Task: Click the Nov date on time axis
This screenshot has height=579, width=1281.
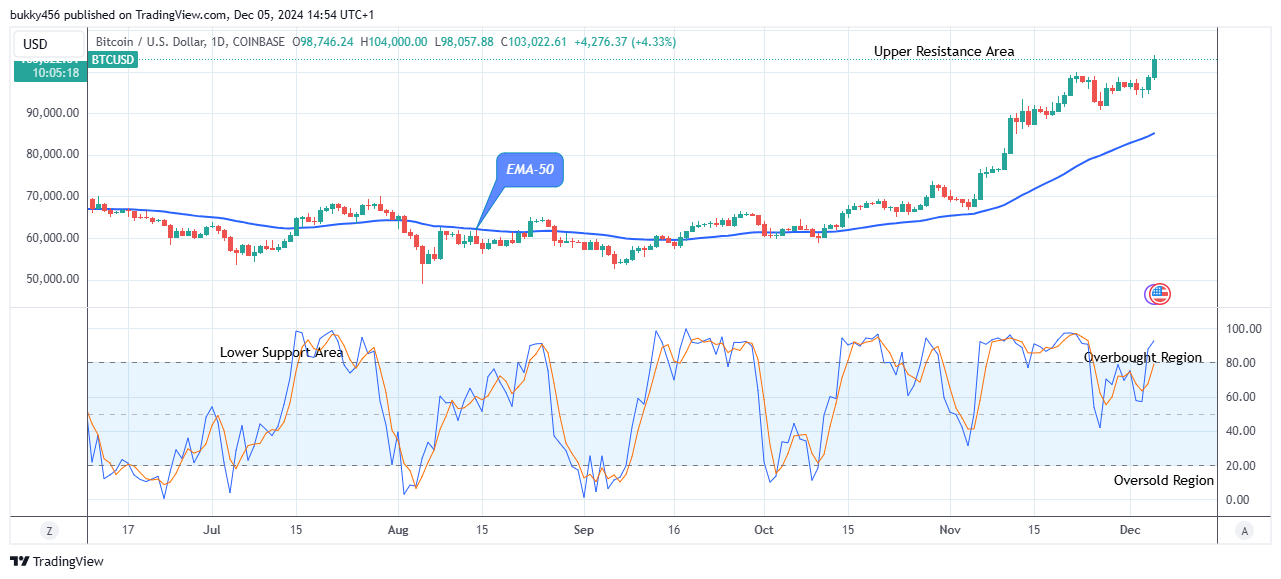Action: (x=950, y=530)
